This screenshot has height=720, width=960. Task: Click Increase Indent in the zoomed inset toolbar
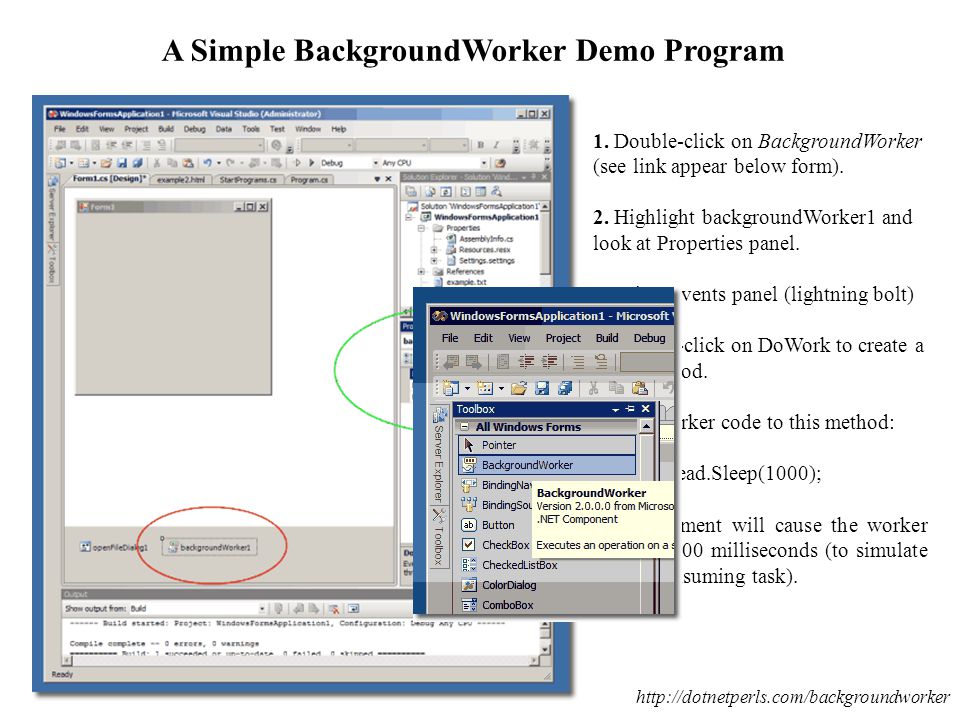[x=549, y=362]
